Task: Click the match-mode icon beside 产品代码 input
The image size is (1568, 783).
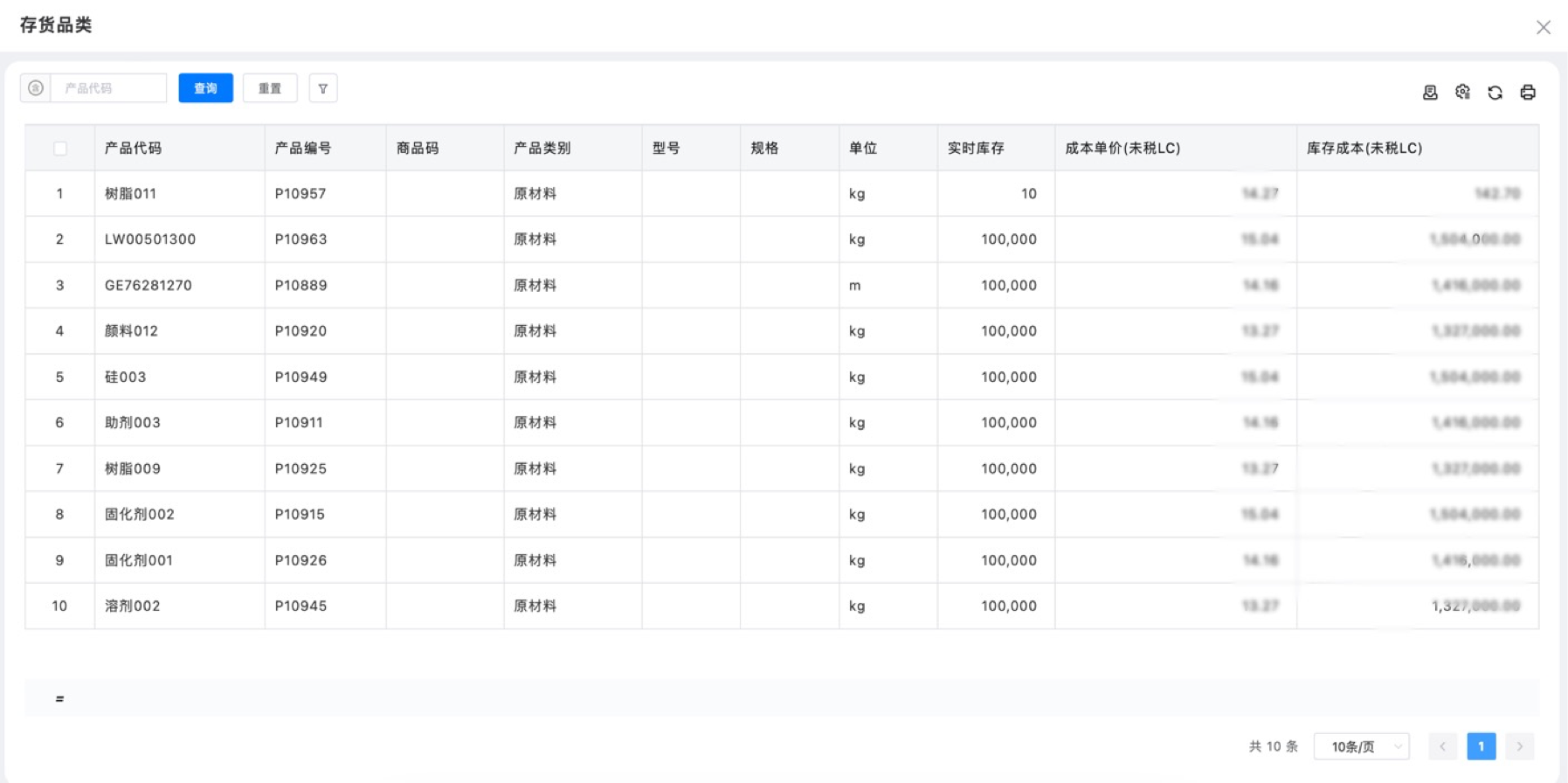Action: click(36, 88)
